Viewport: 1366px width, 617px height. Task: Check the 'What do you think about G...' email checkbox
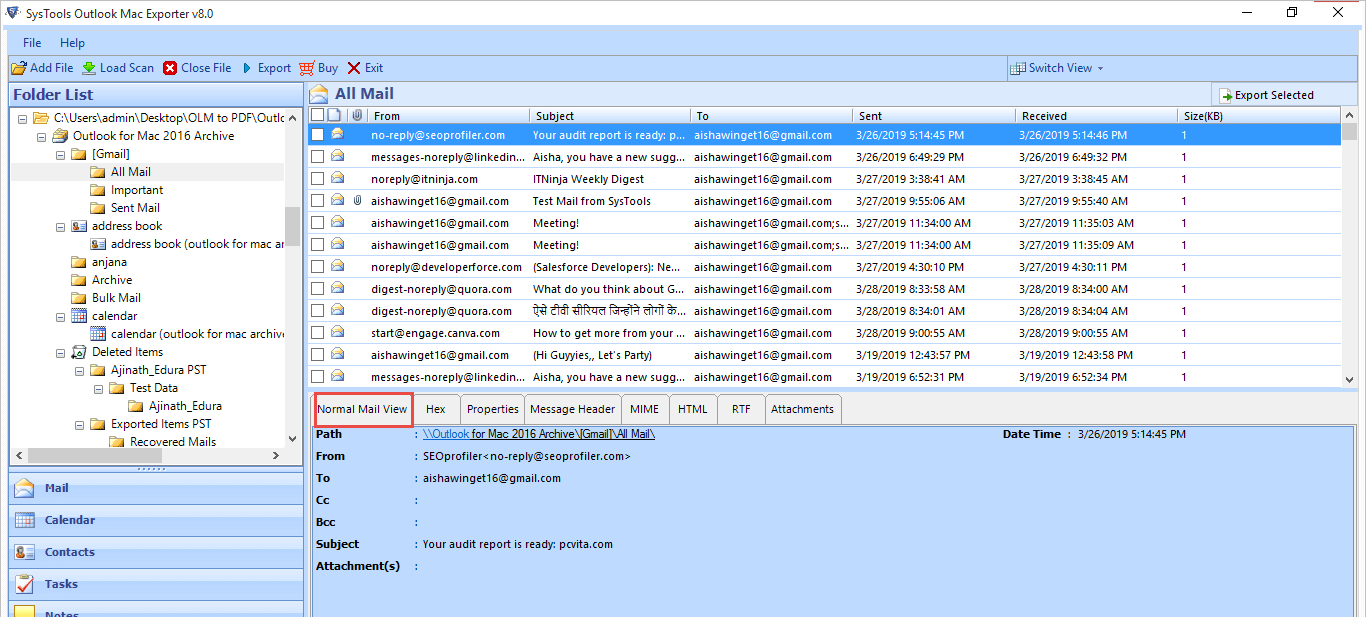pyautogui.click(x=317, y=289)
